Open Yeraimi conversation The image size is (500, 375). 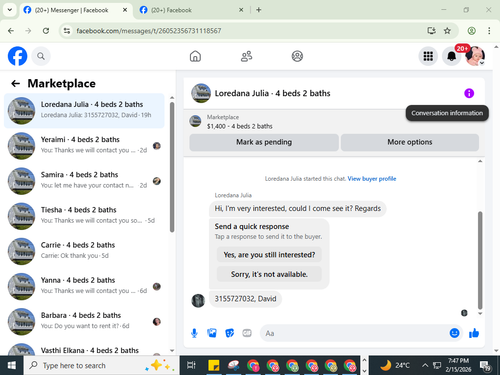[84, 146]
